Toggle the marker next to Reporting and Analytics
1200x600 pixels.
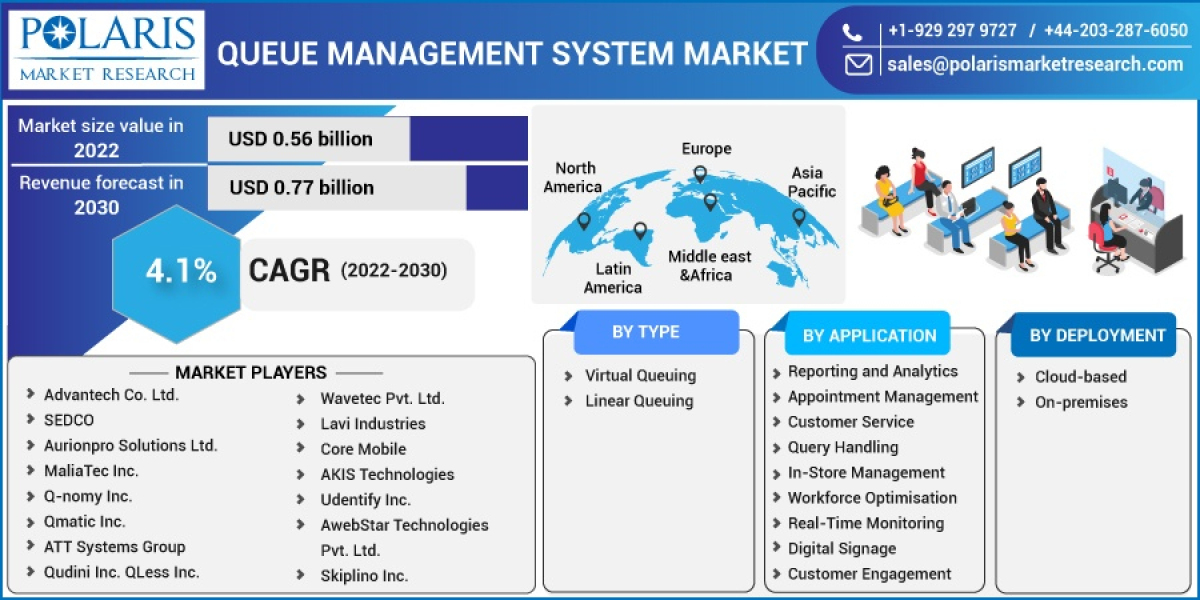click(x=775, y=371)
